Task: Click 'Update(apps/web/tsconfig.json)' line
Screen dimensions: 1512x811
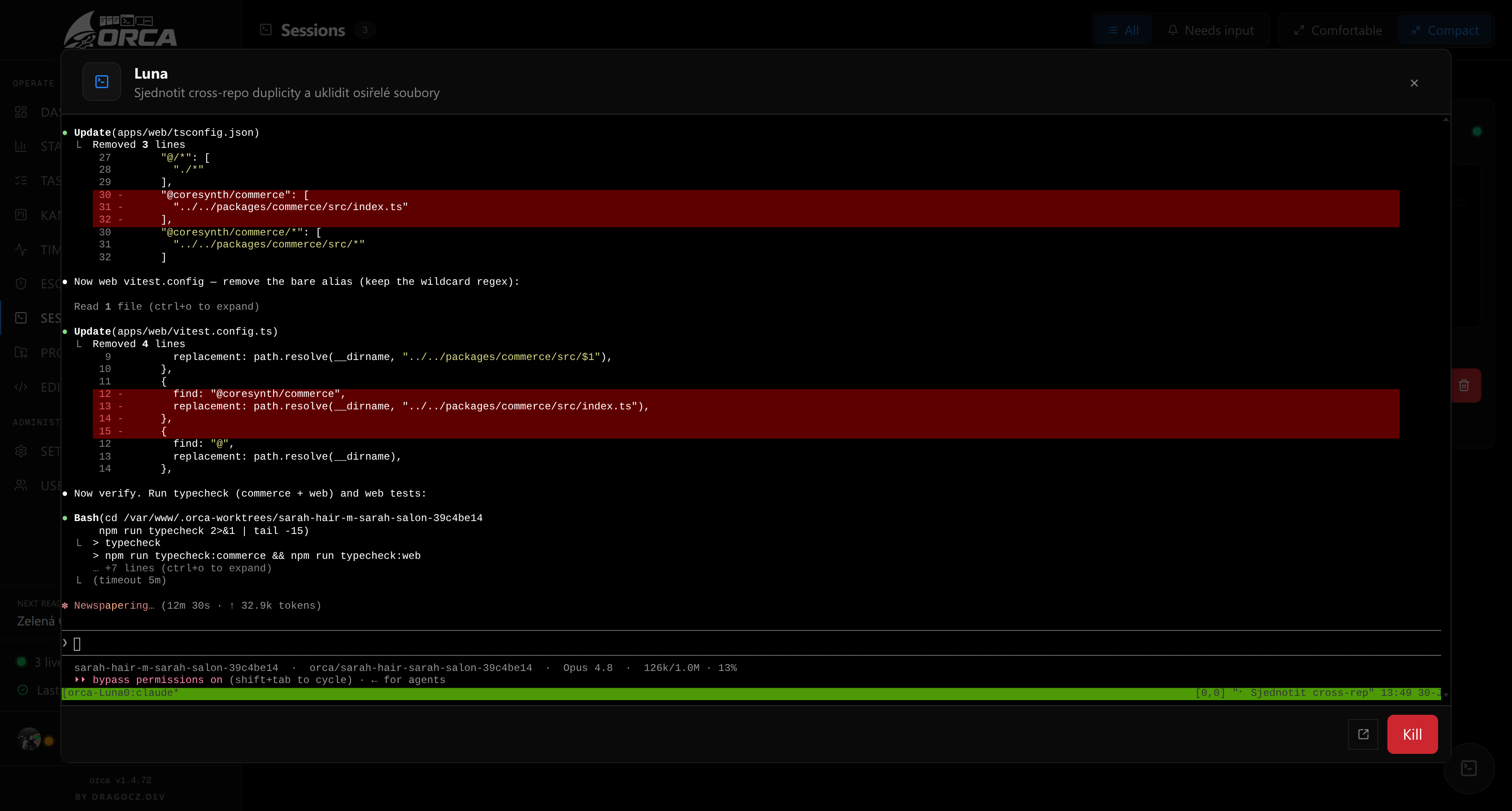Action: click(x=167, y=133)
